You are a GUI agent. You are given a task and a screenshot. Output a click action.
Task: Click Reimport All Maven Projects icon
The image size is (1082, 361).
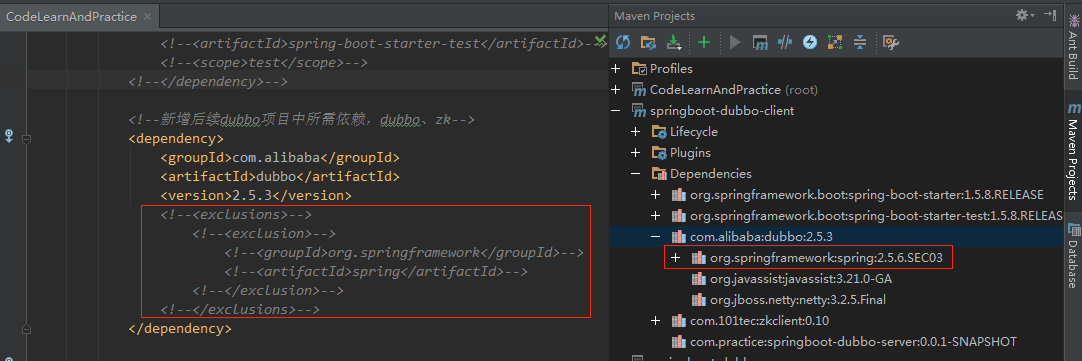[623, 43]
